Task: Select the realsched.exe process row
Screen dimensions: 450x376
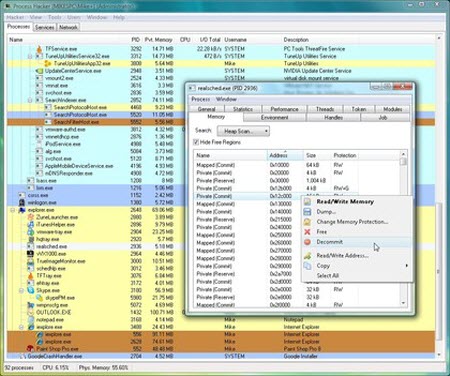Action: pyautogui.click(x=221, y=247)
